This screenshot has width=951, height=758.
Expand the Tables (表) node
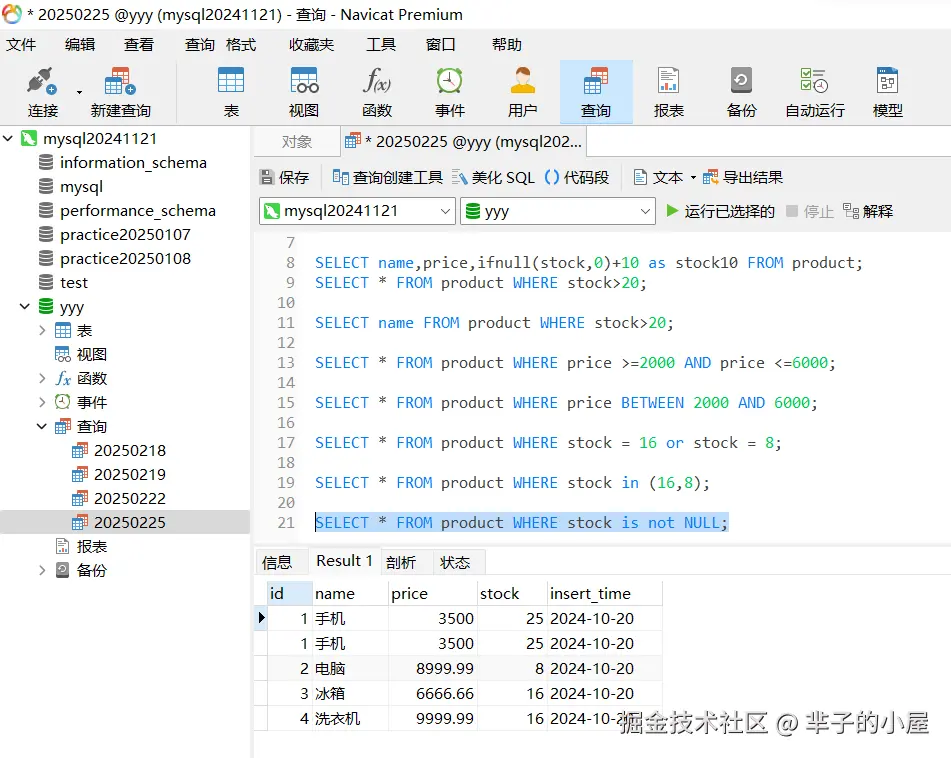pos(42,330)
